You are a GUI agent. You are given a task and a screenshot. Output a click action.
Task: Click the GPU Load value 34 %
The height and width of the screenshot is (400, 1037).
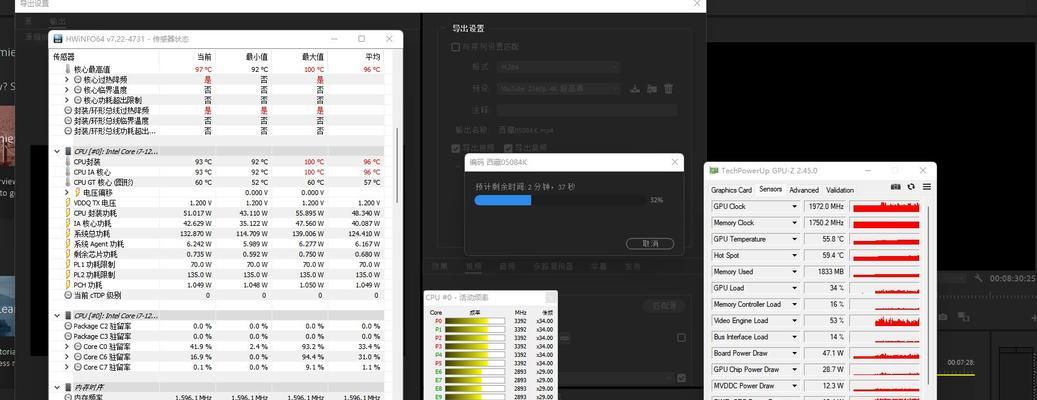(x=825, y=288)
